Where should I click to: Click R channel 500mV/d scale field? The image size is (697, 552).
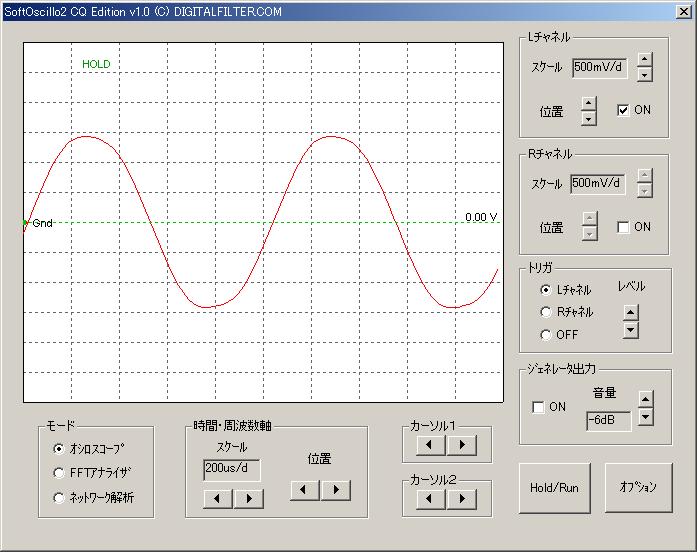click(x=597, y=184)
